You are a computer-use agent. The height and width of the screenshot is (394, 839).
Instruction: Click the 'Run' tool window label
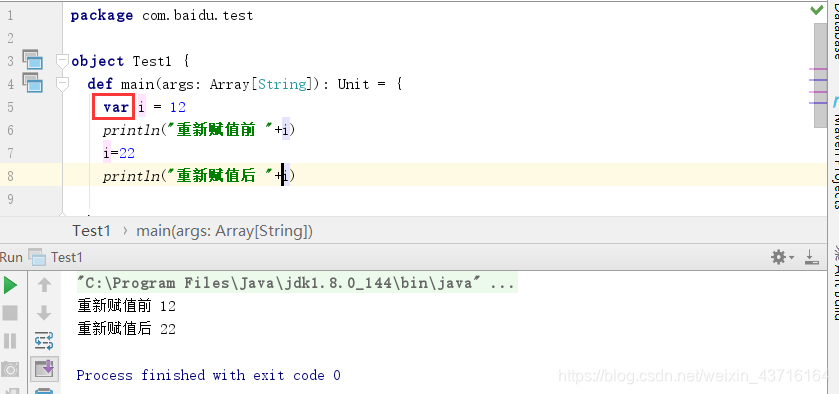point(11,257)
